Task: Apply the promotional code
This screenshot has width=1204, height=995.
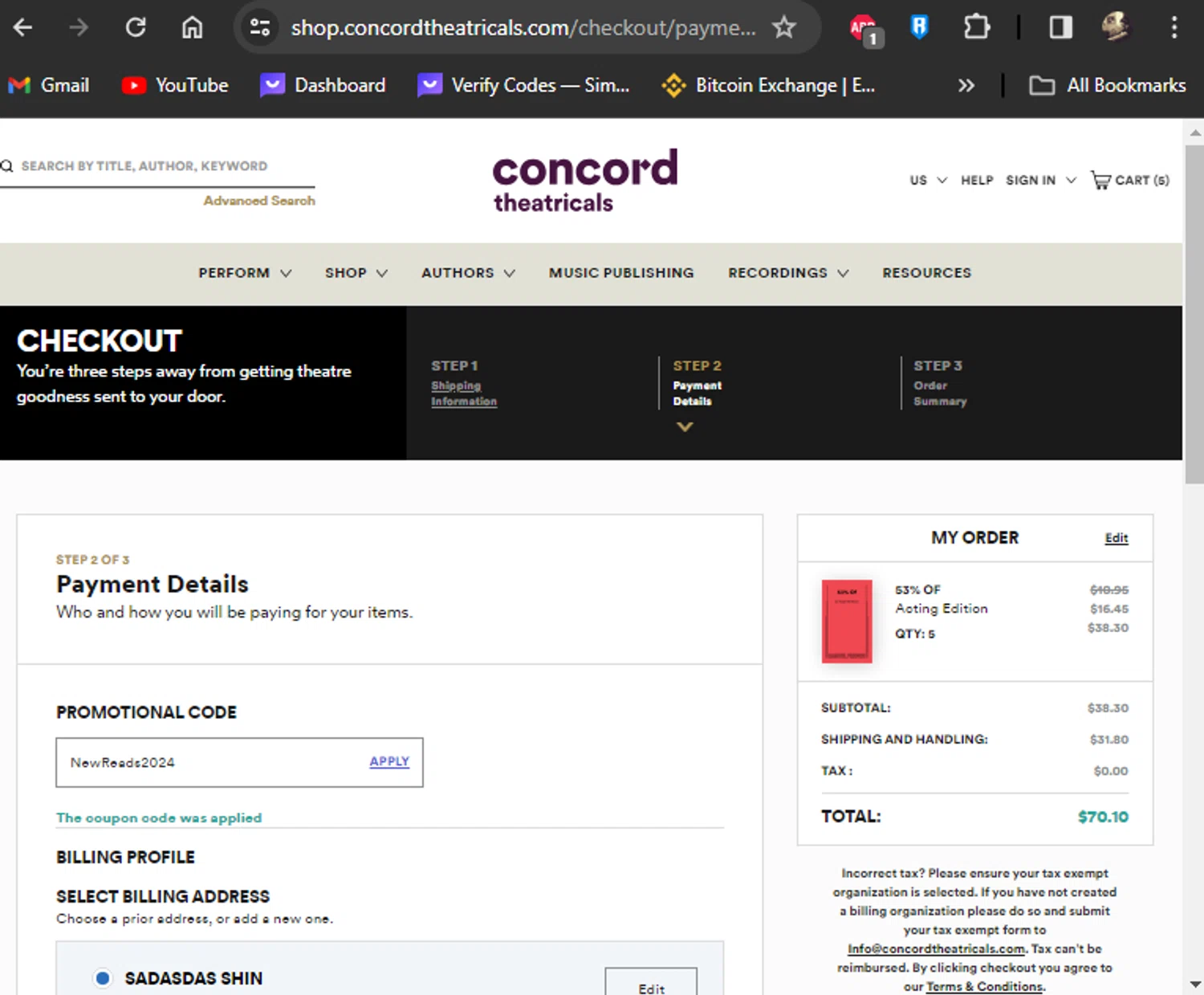Action: pyautogui.click(x=389, y=762)
